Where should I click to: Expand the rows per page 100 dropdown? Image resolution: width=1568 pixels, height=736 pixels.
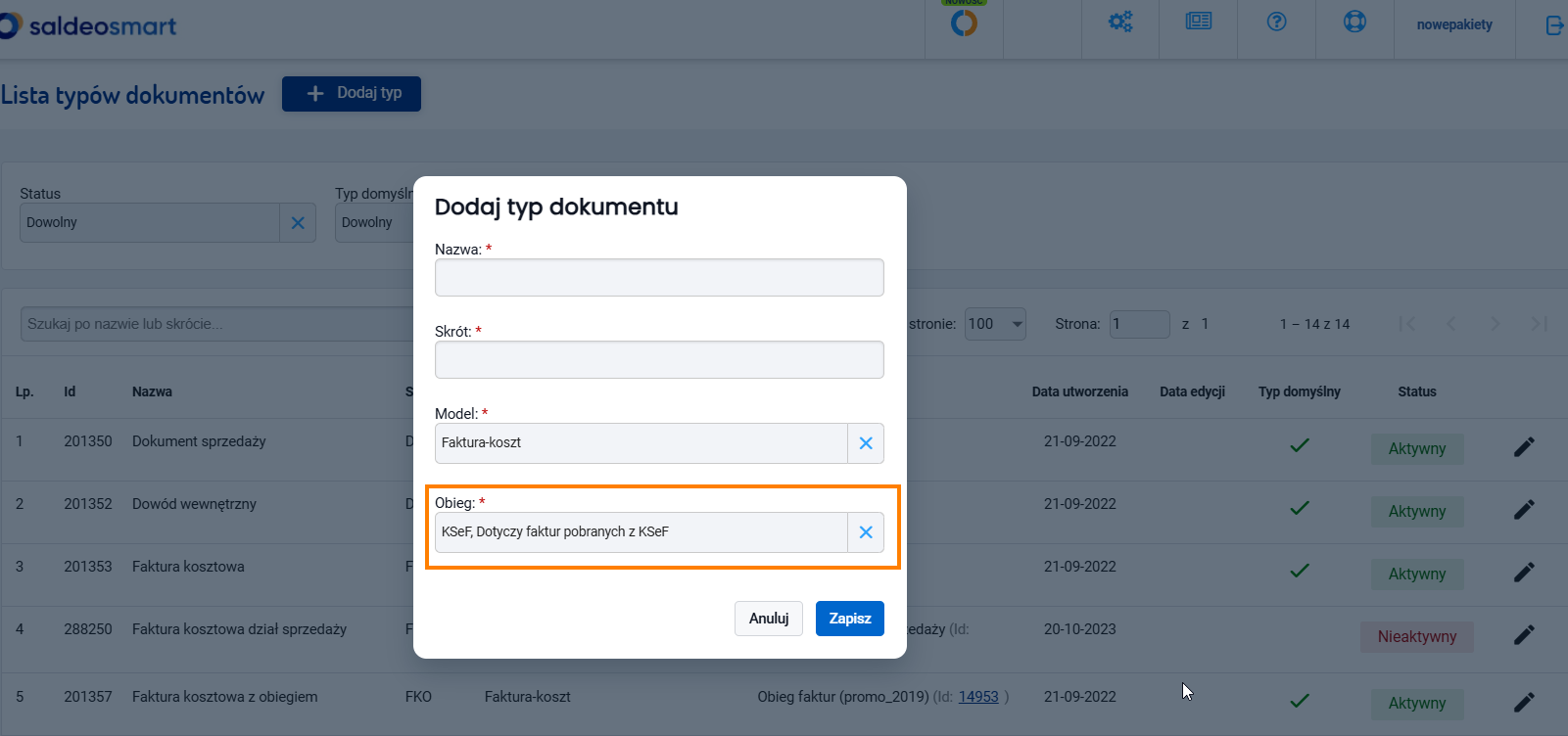pyautogui.click(x=995, y=324)
